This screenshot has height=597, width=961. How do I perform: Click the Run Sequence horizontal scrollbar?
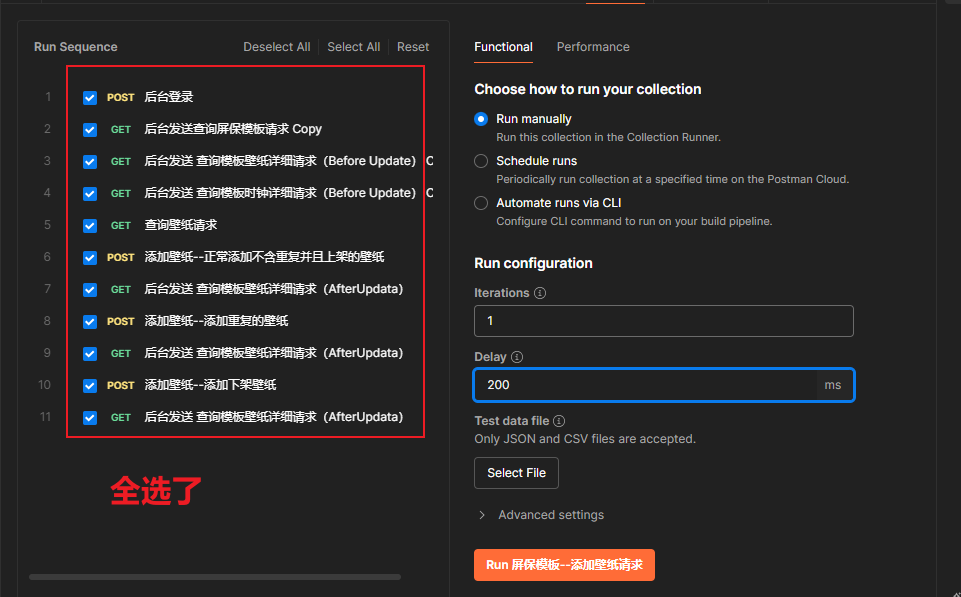click(x=215, y=577)
